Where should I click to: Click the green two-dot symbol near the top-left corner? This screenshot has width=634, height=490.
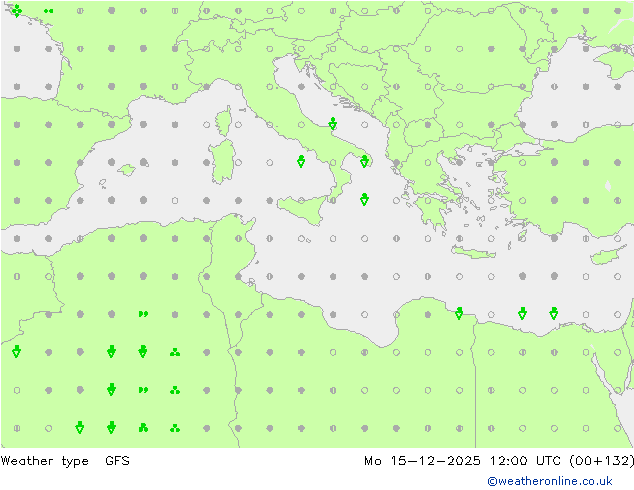click(49, 11)
